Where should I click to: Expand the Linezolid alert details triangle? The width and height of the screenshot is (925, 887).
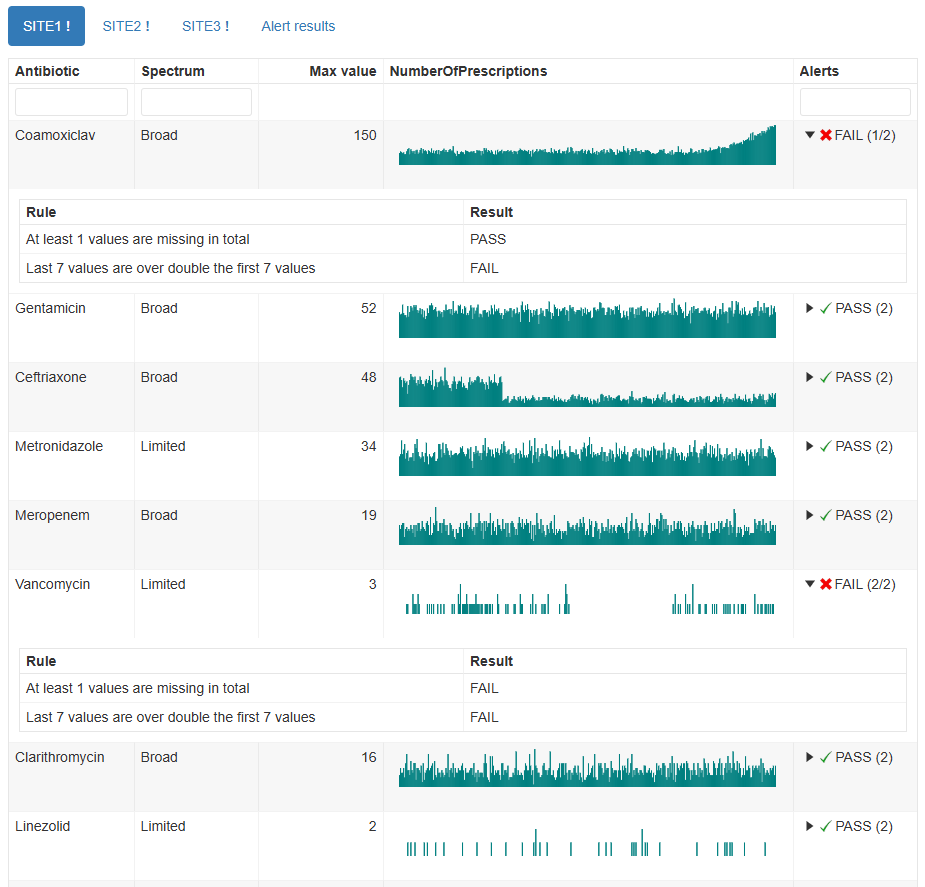coord(810,827)
